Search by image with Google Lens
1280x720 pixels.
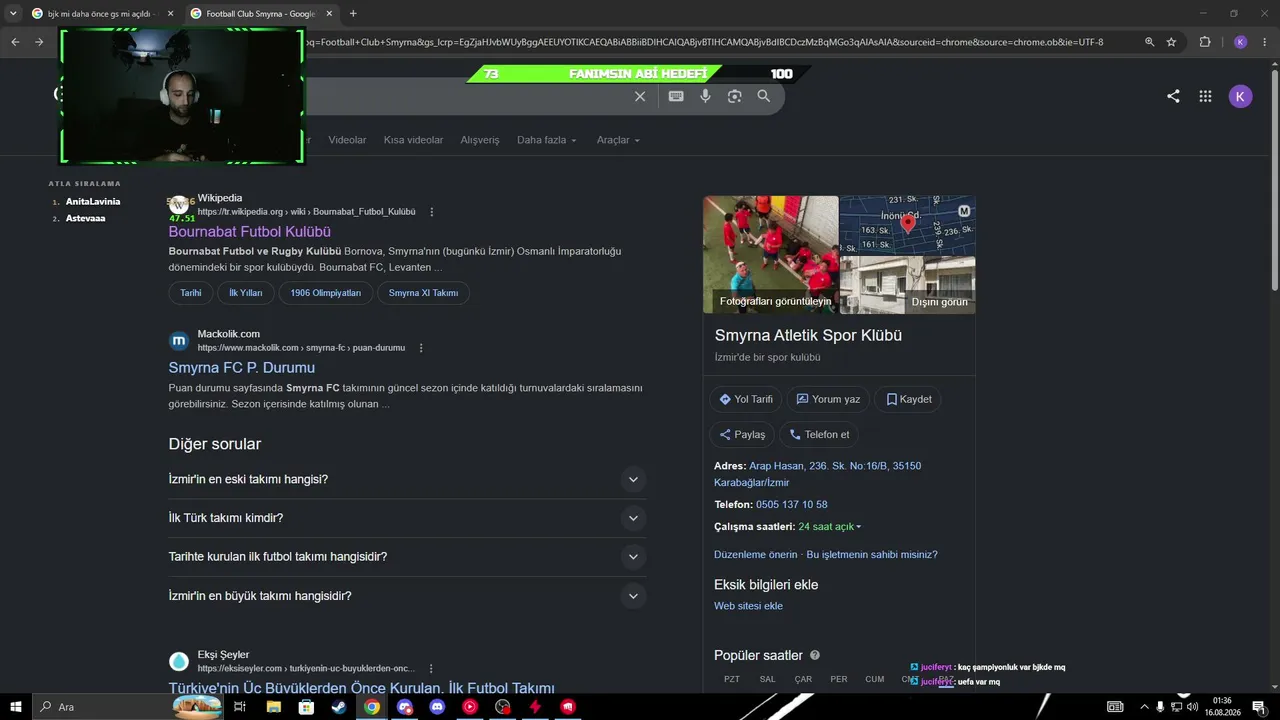(735, 96)
